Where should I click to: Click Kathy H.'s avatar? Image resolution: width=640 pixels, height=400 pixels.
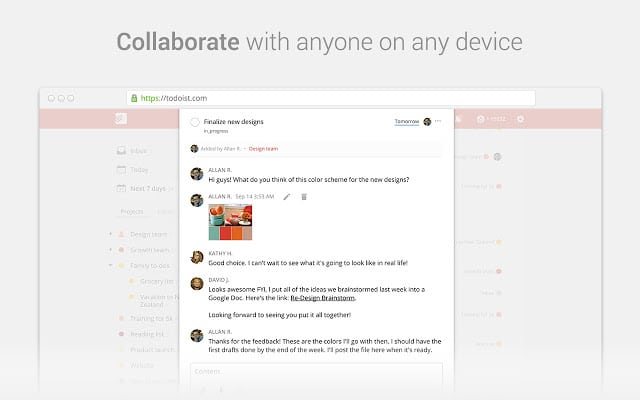197,257
